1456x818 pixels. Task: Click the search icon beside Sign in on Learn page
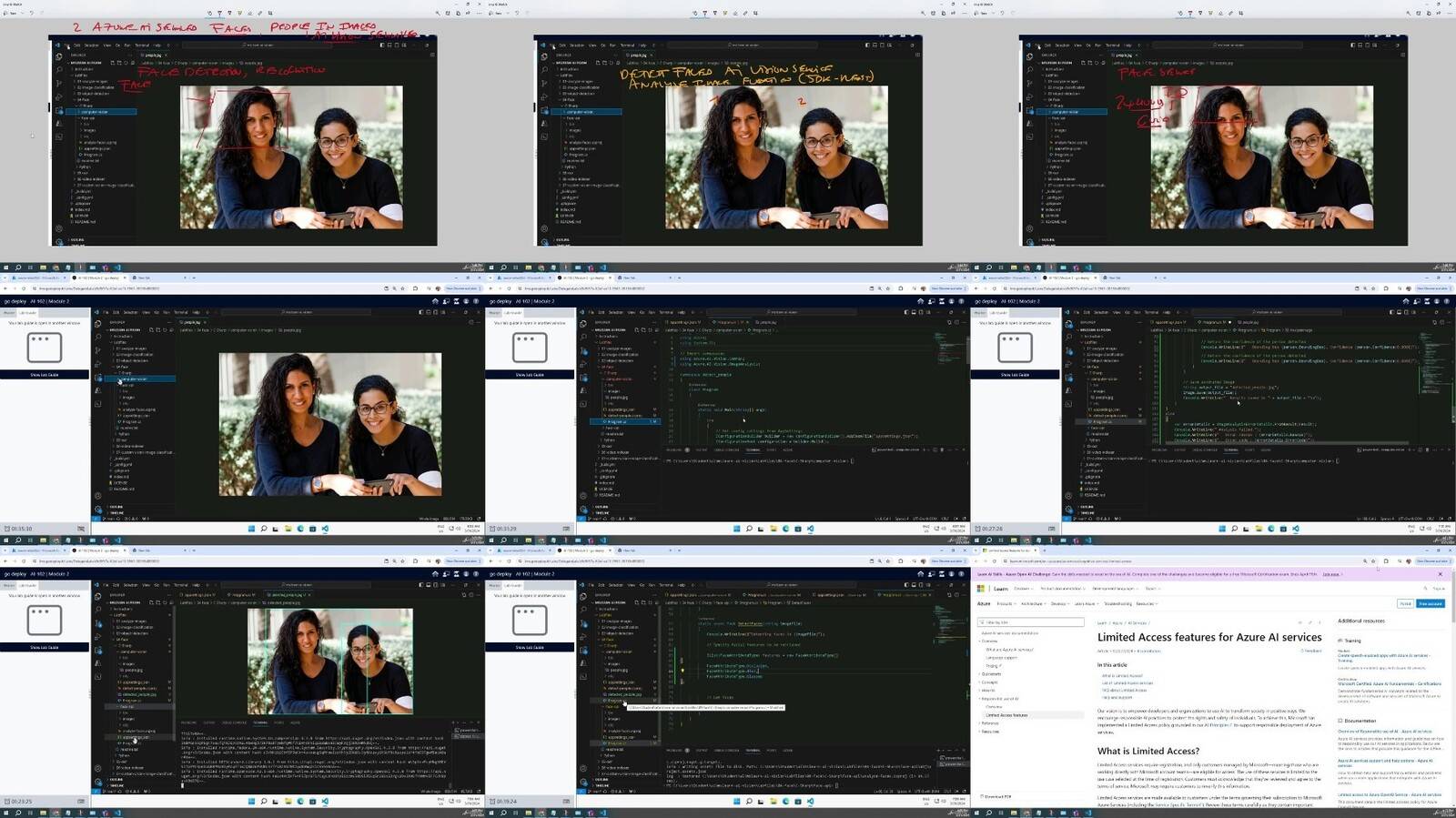click(x=1426, y=589)
